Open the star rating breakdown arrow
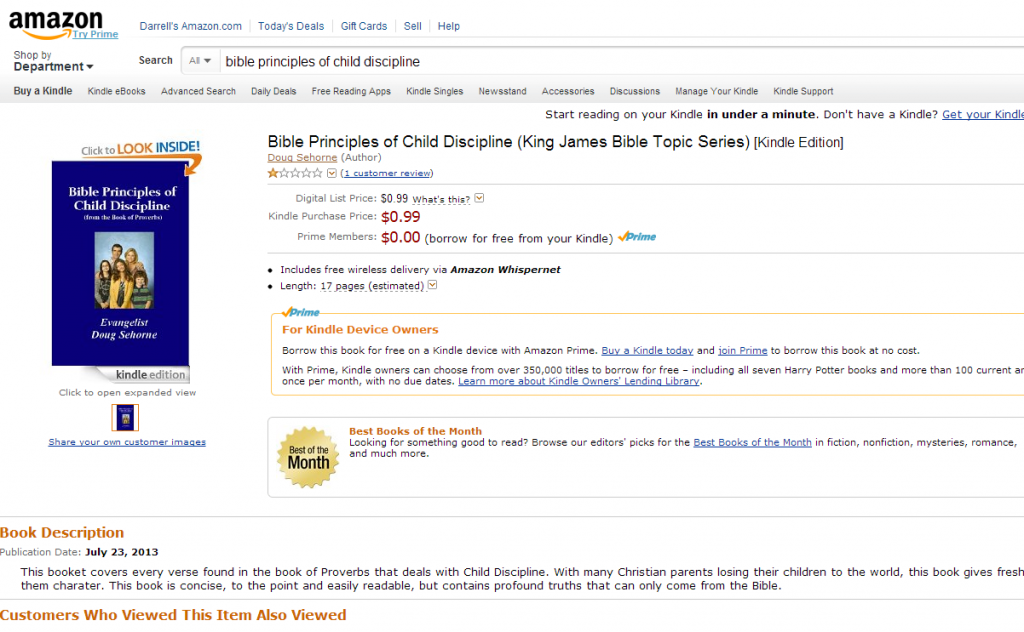Viewport: 1024px width, 632px height. coord(332,173)
